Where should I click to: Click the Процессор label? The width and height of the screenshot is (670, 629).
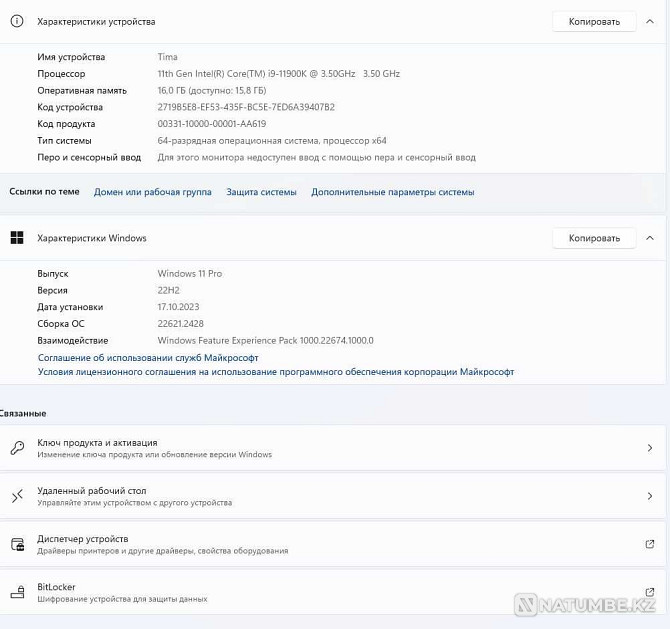[61, 73]
